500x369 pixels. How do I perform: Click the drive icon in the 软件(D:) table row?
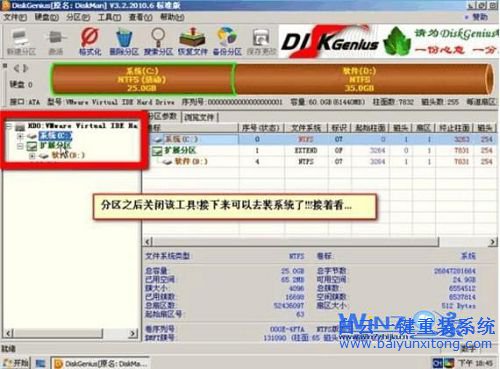coord(167,162)
